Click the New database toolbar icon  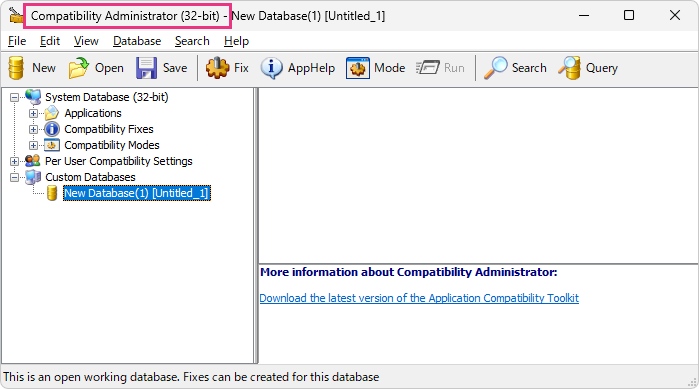[16, 68]
